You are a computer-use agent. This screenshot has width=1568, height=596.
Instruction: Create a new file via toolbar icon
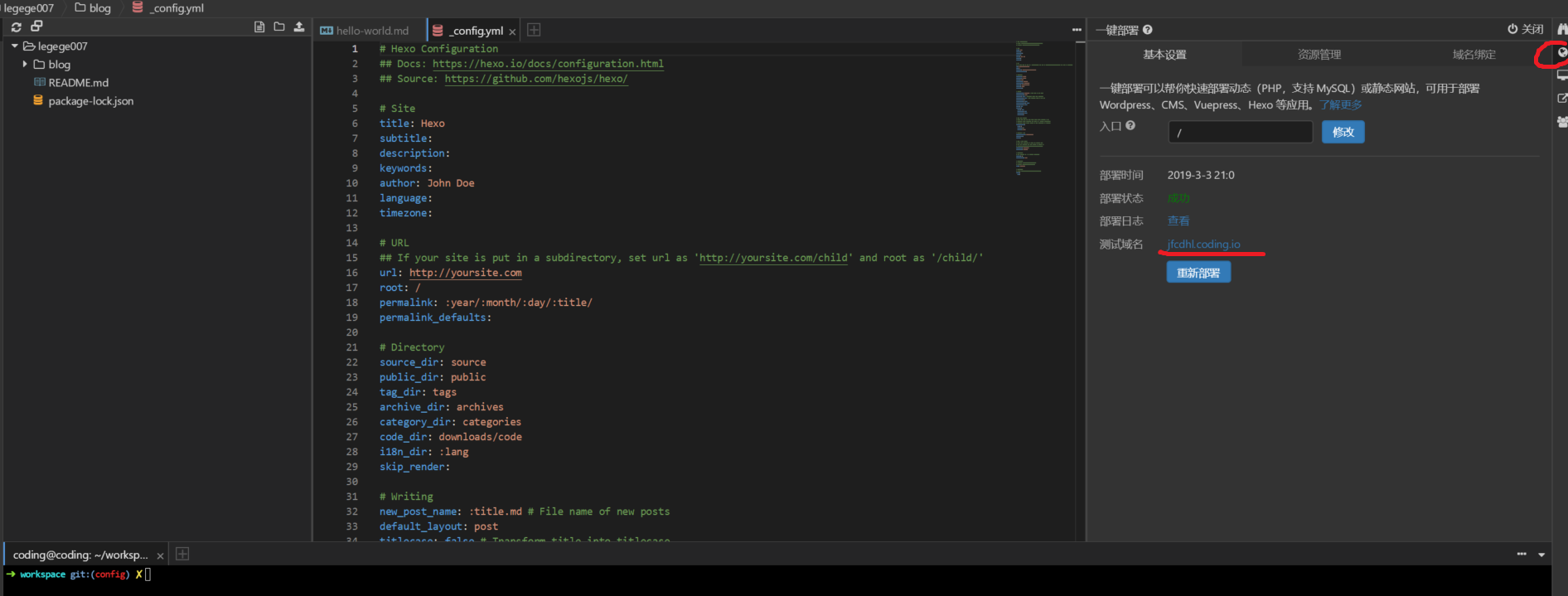pyautogui.click(x=259, y=27)
